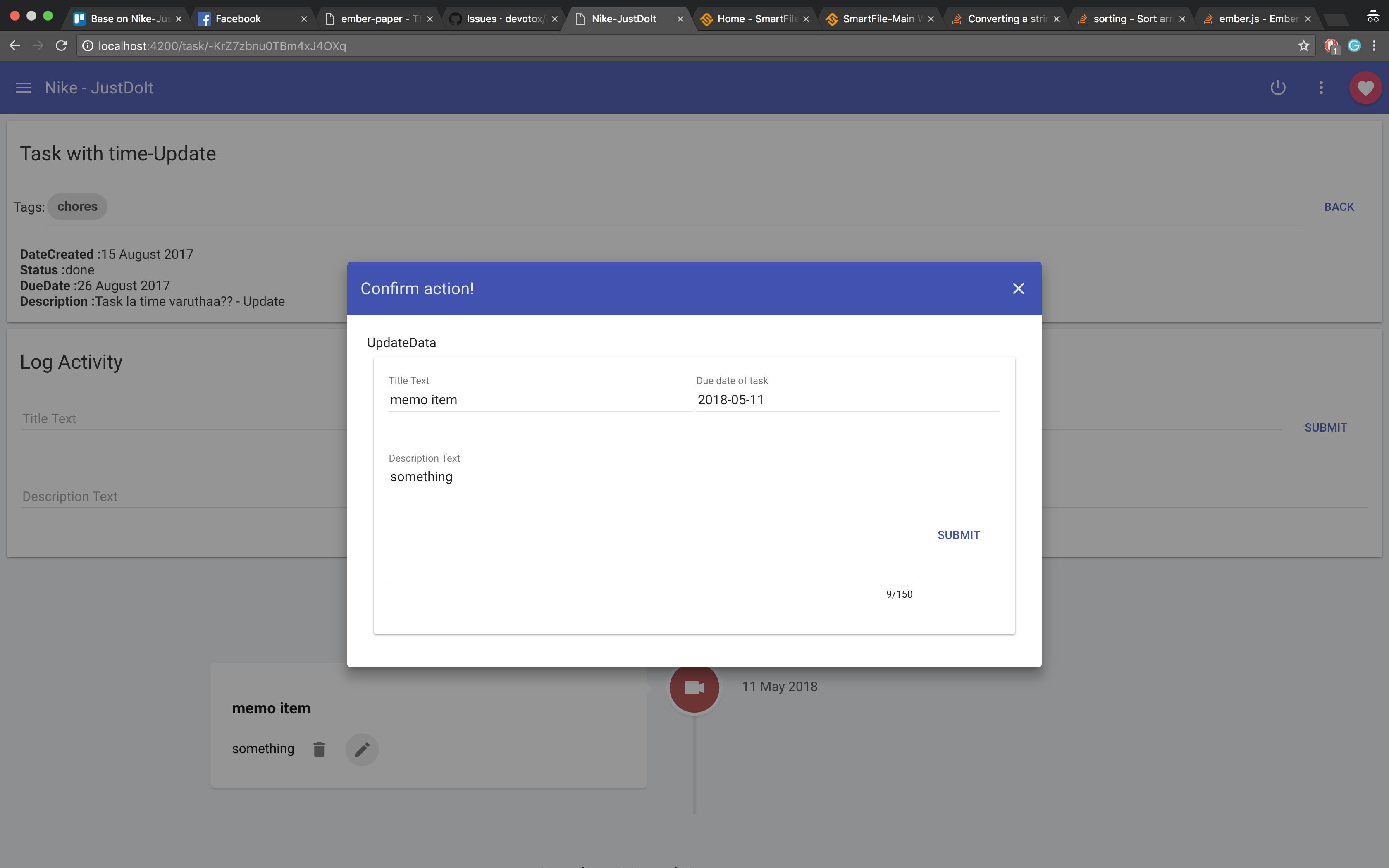
Task: Click the power logout icon
Action: pyautogui.click(x=1278, y=88)
